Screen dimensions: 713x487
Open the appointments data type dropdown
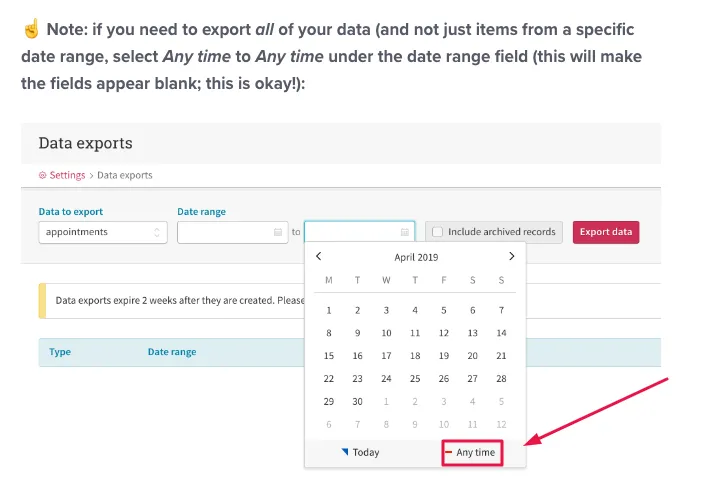pos(103,232)
